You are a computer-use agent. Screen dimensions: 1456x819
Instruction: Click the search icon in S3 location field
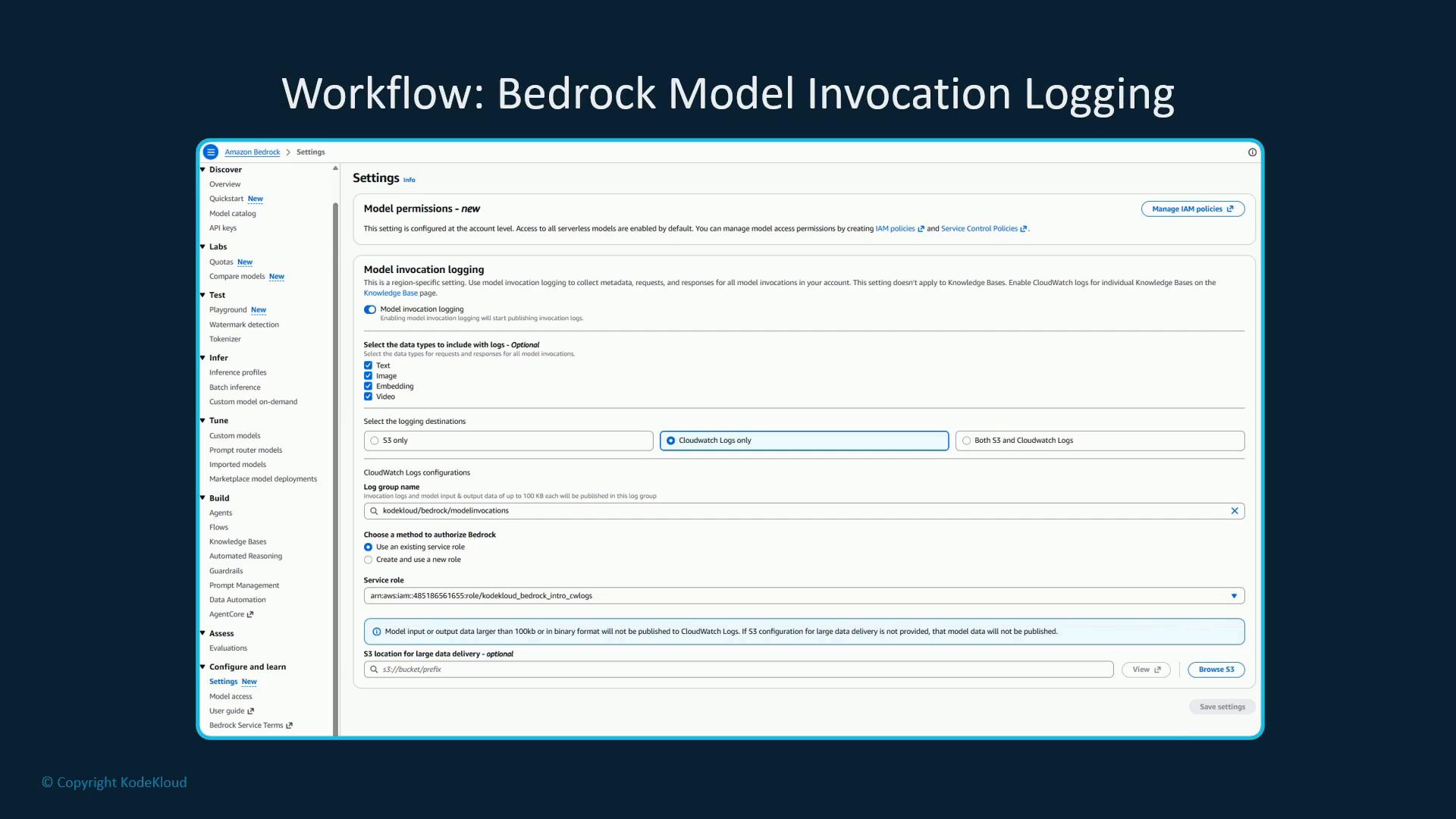click(x=374, y=670)
